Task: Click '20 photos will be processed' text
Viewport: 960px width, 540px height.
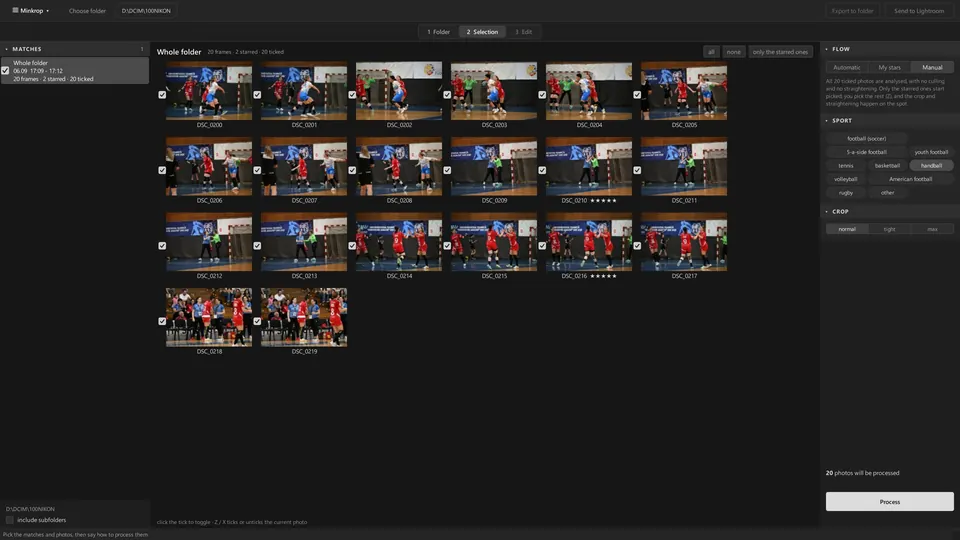Action: (x=863, y=473)
